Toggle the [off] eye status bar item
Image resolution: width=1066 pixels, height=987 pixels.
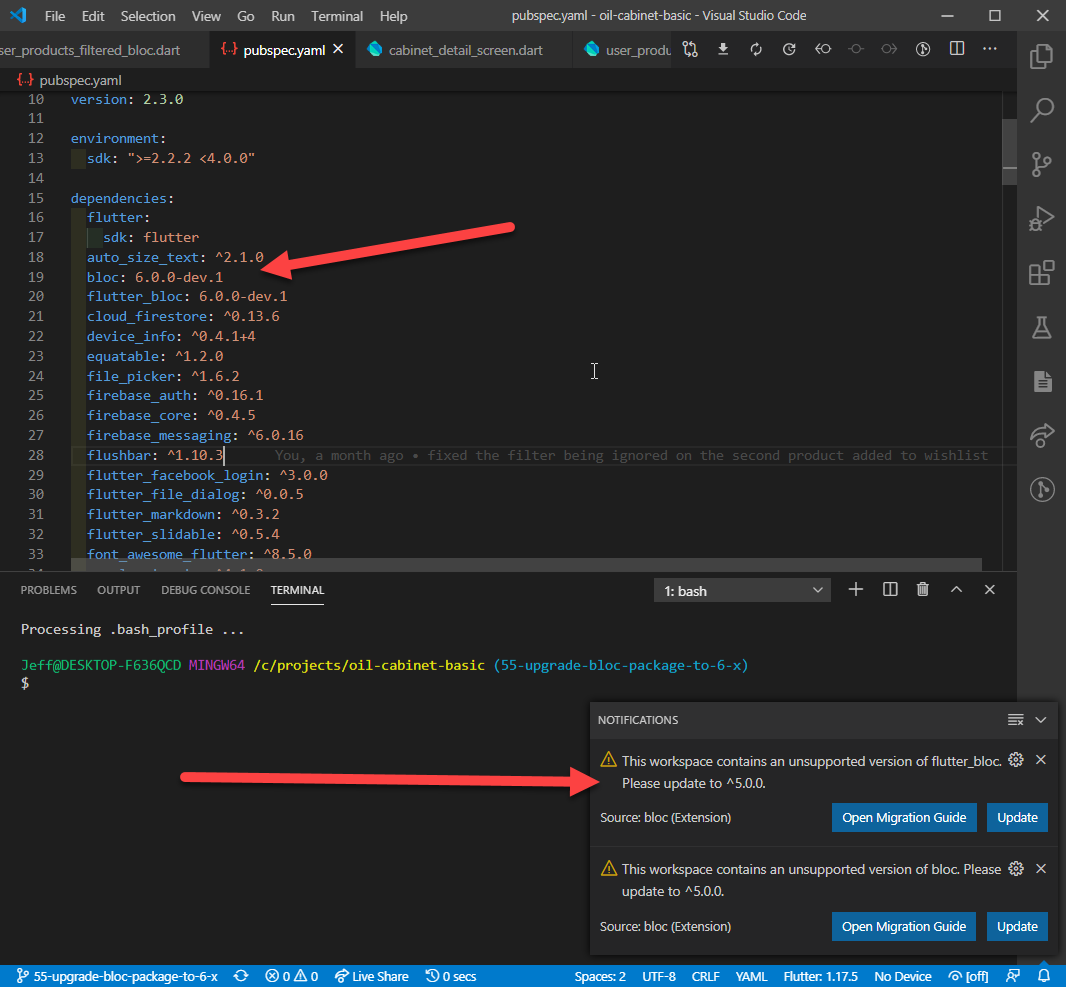[x=968, y=976]
